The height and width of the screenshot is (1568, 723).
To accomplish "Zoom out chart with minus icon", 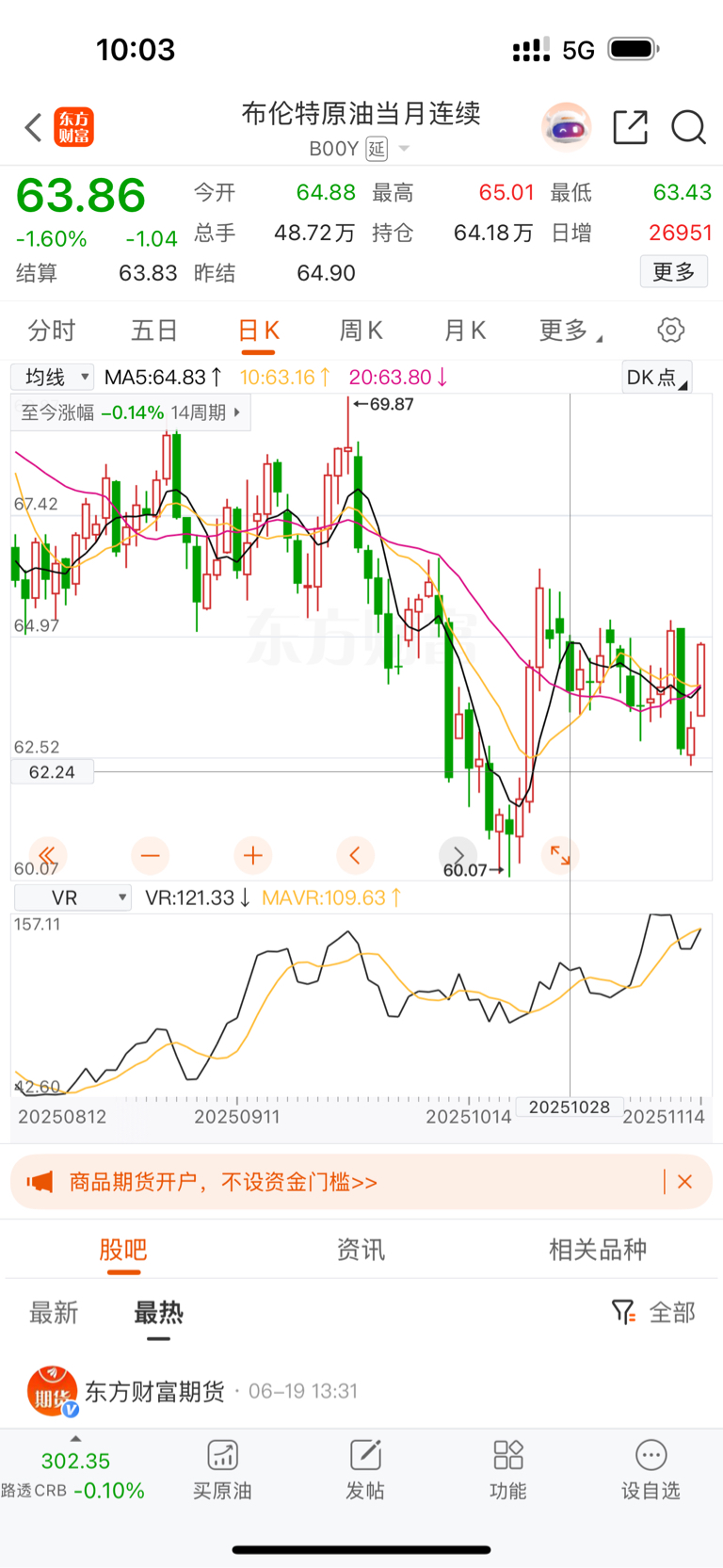I will coord(150,855).
